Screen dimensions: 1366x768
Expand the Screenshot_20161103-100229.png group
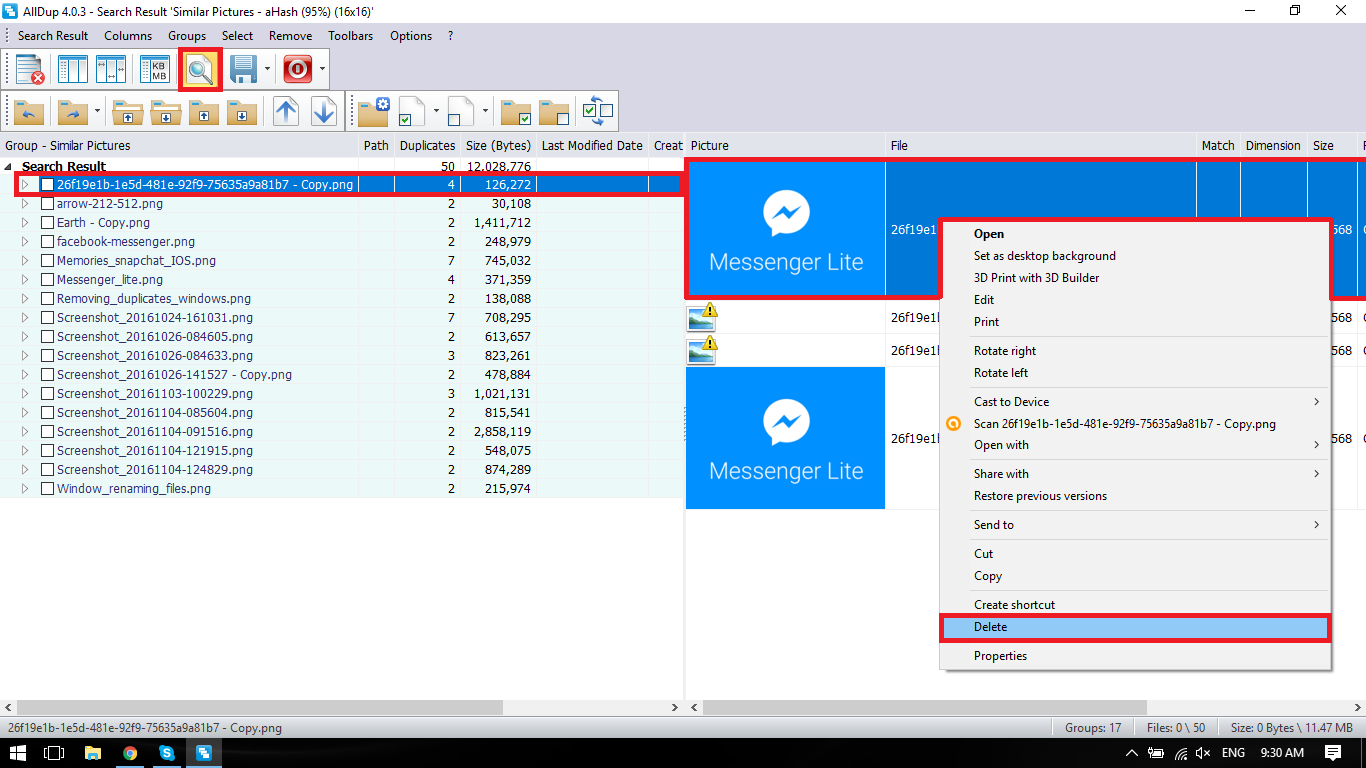pyautogui.click(x=26, y=394)
